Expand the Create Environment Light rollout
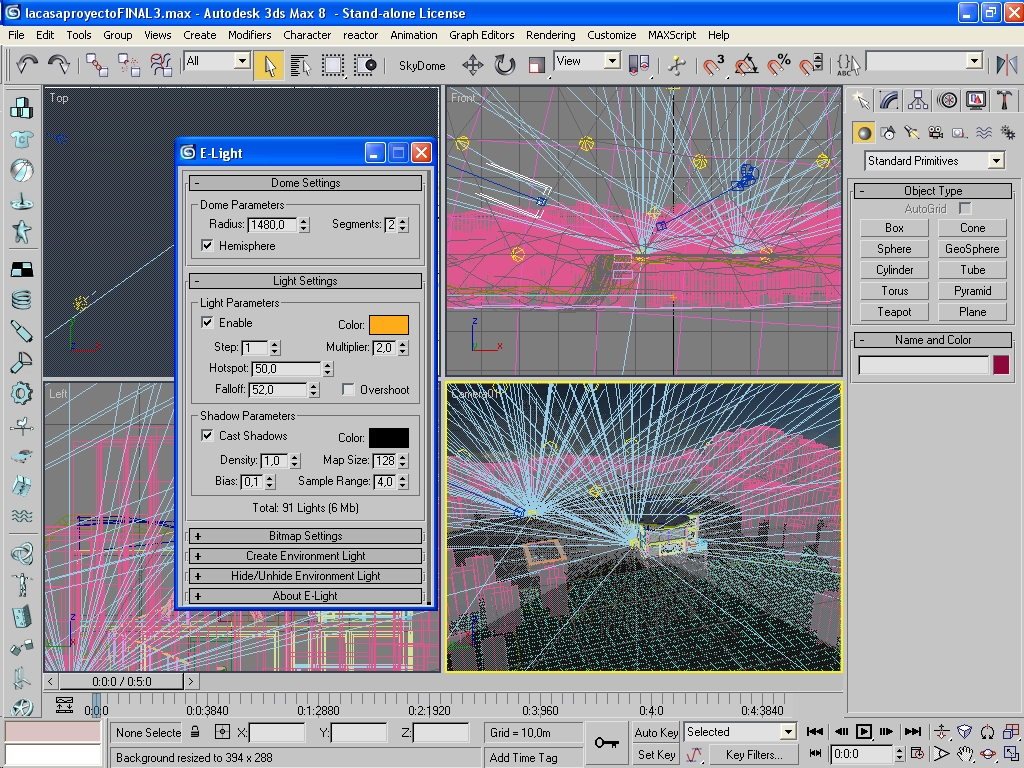The width and height of the screenshot is (1024, 768). (x=305, y=556)
